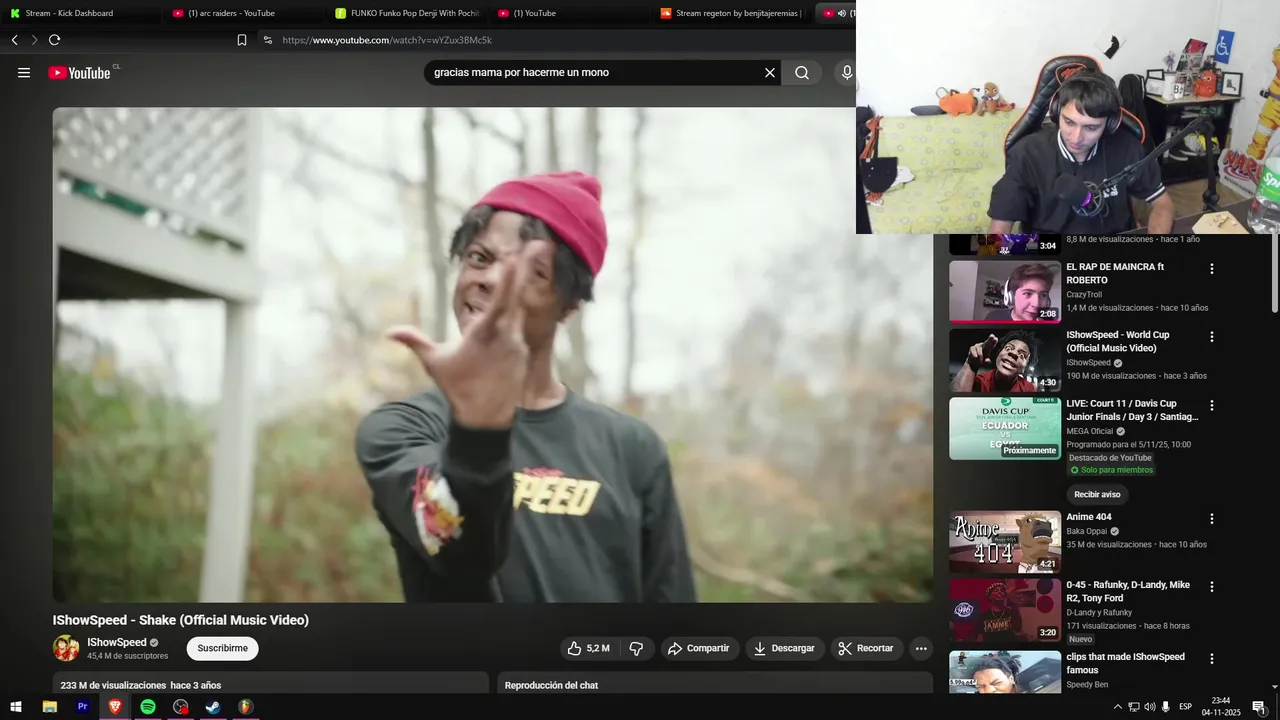Viewport: 1280px width, 720px height.
Task: Open options menu for Davis Cup live
Action: (1212, 406)
